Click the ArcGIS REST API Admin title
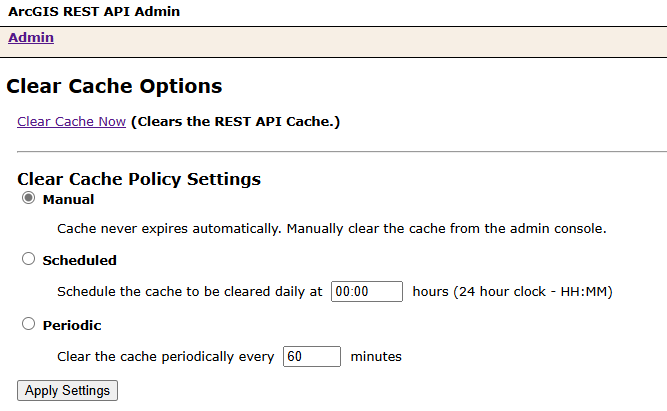667x411 pixels. (94, 11)
